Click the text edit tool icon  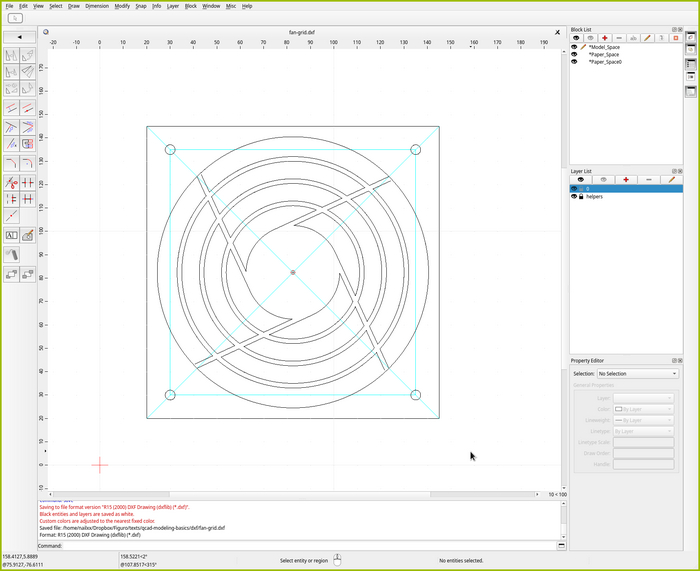[x=11, y=236]
